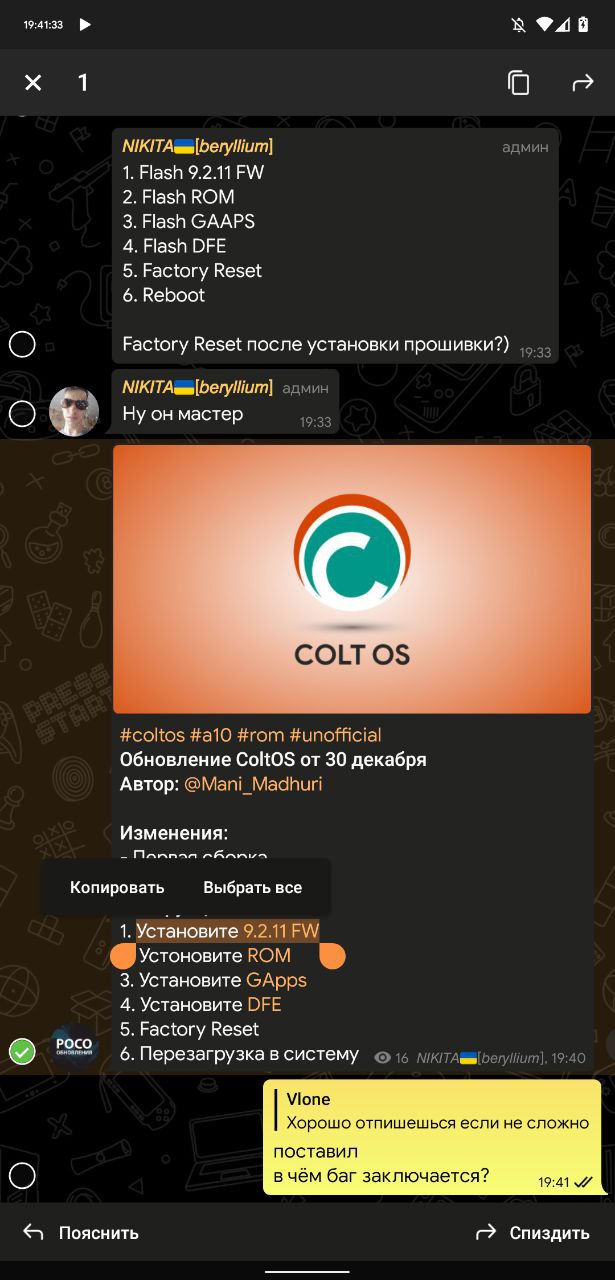The height and width of the screenshot is (1280, 615).
Task: Tap the forward arrow icon in top bar
Action: [x=583, y=83]
